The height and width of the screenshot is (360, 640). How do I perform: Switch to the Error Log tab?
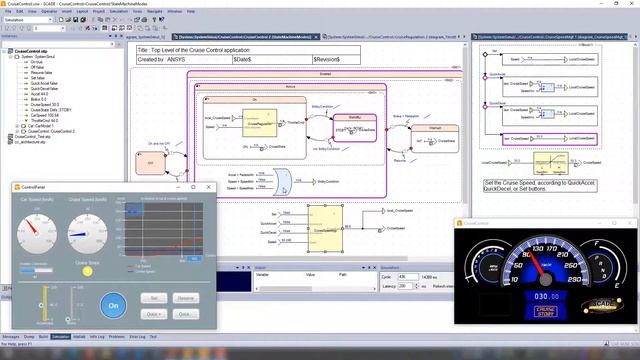click(x=137, y=337)
